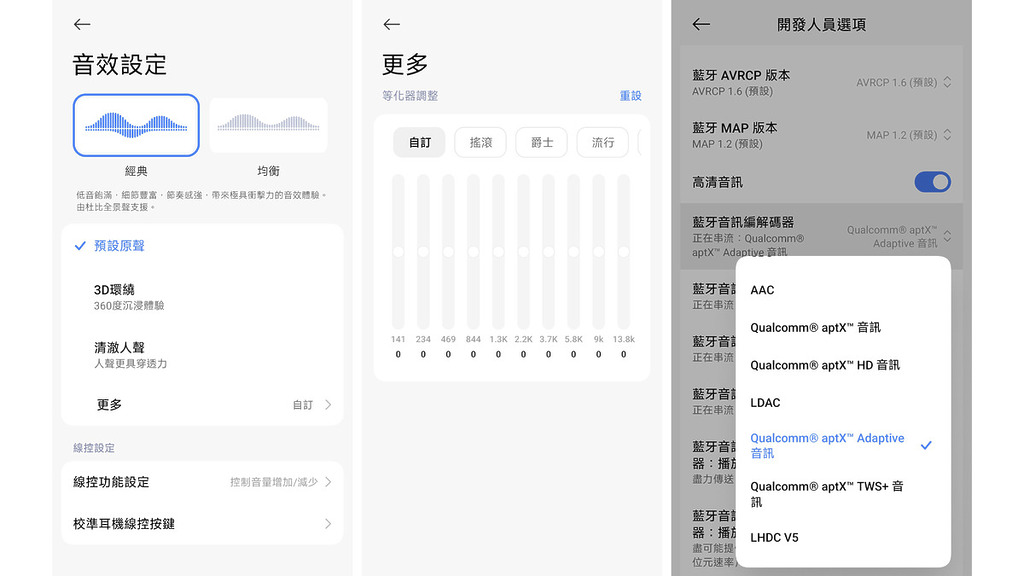The height and width of the screenshot is (576, 1024).
Task: Select the 爵士 equalizer preset tab
Action: pos(541,142)
